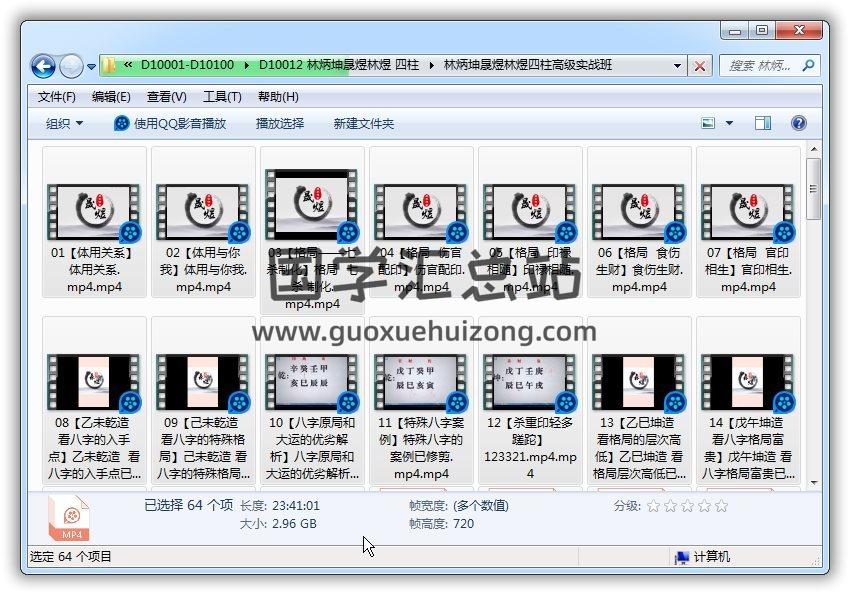Click filename text 06【格局 食伤生财】
This screenshot has height=595, width=850.
point(639,270)
